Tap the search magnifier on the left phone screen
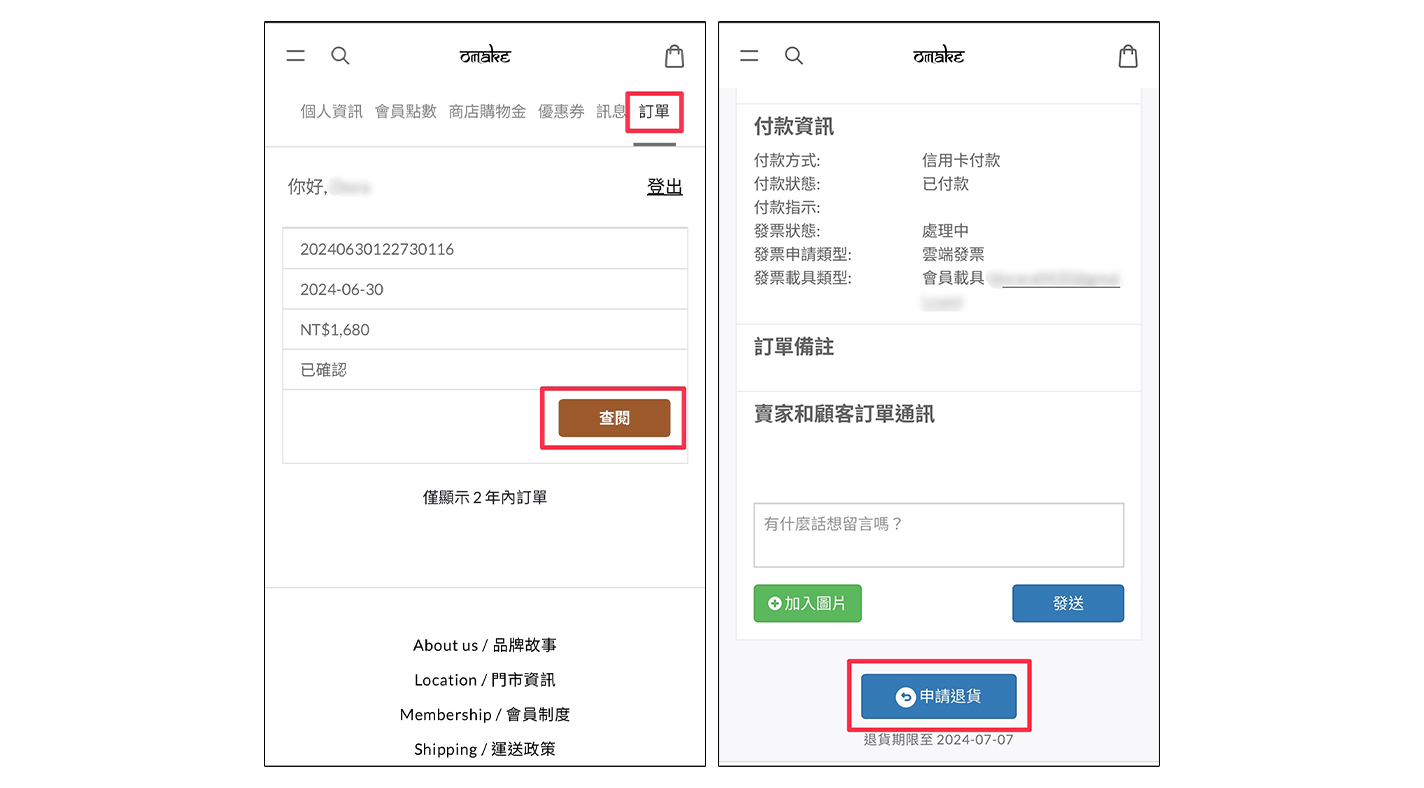 pyautogui.click(x=340, y=56)
